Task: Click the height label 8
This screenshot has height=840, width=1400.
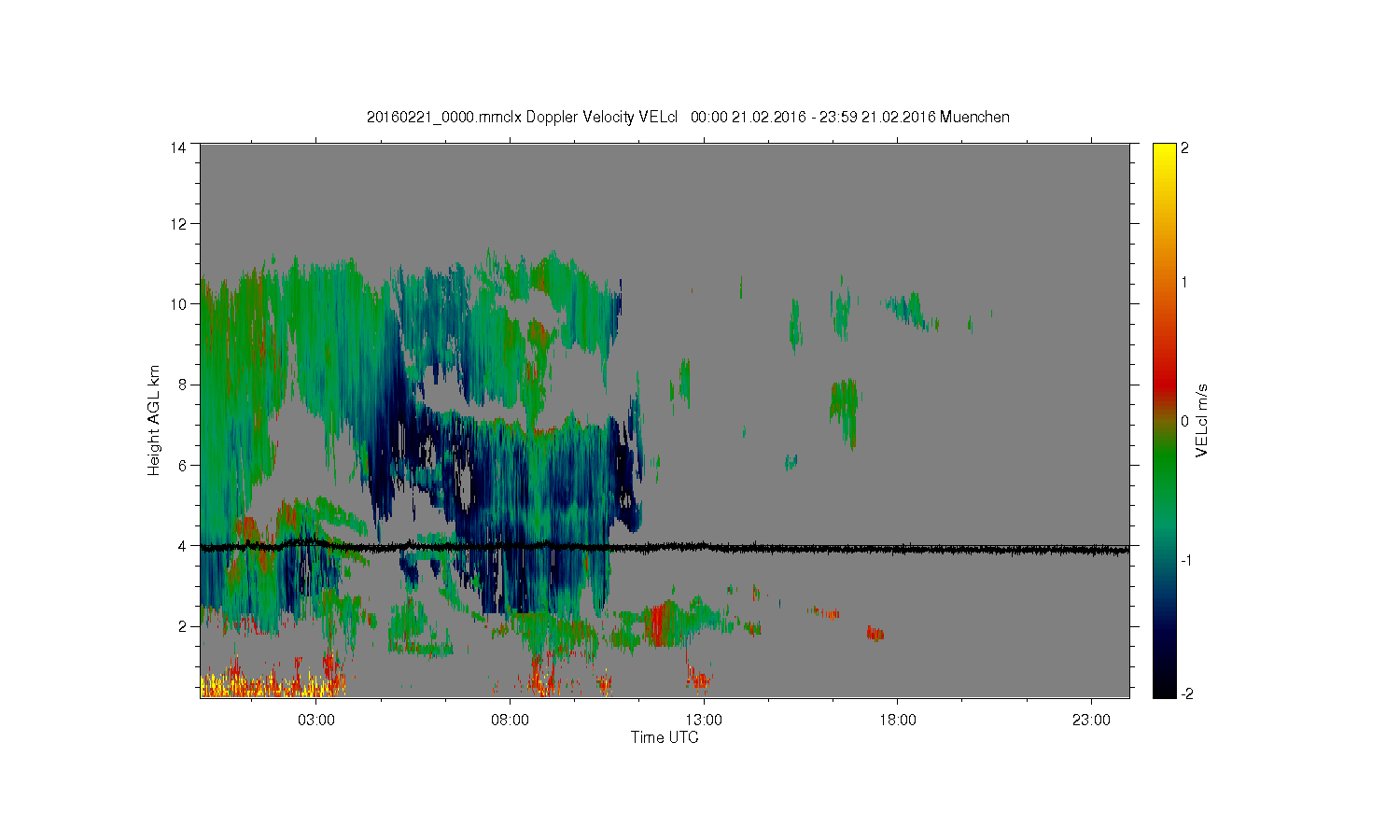Action: point(182,384)
